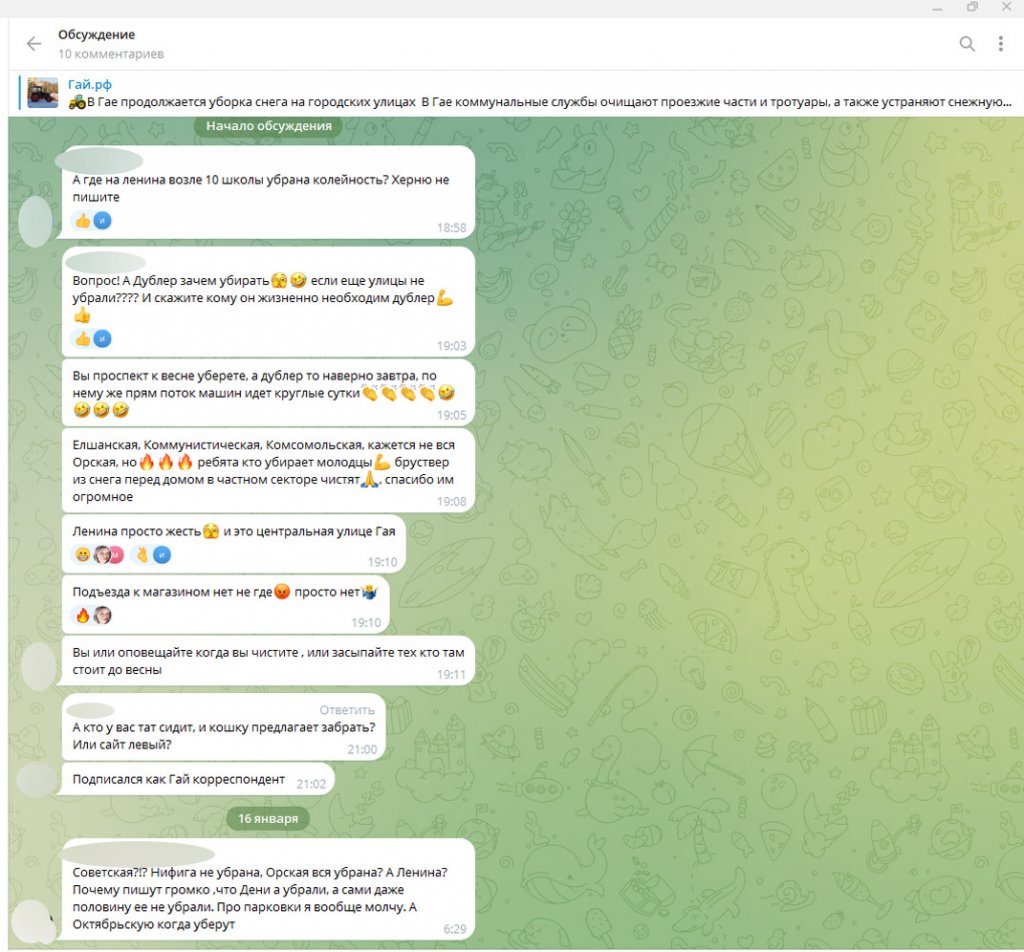This screenshot has width=1024, height=952.
Task: Open avatar beside Подписался как Гай корреспондент
Action: click(x=36, y=779)
